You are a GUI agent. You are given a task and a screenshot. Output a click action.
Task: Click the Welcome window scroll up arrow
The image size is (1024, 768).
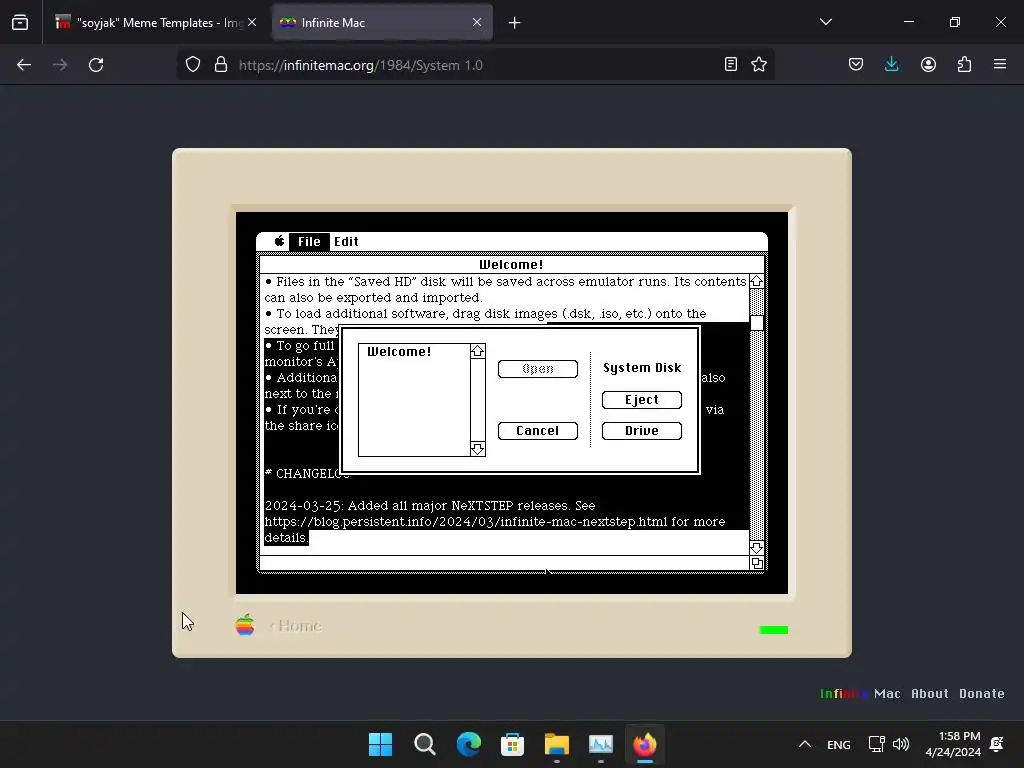click(756, 281)
